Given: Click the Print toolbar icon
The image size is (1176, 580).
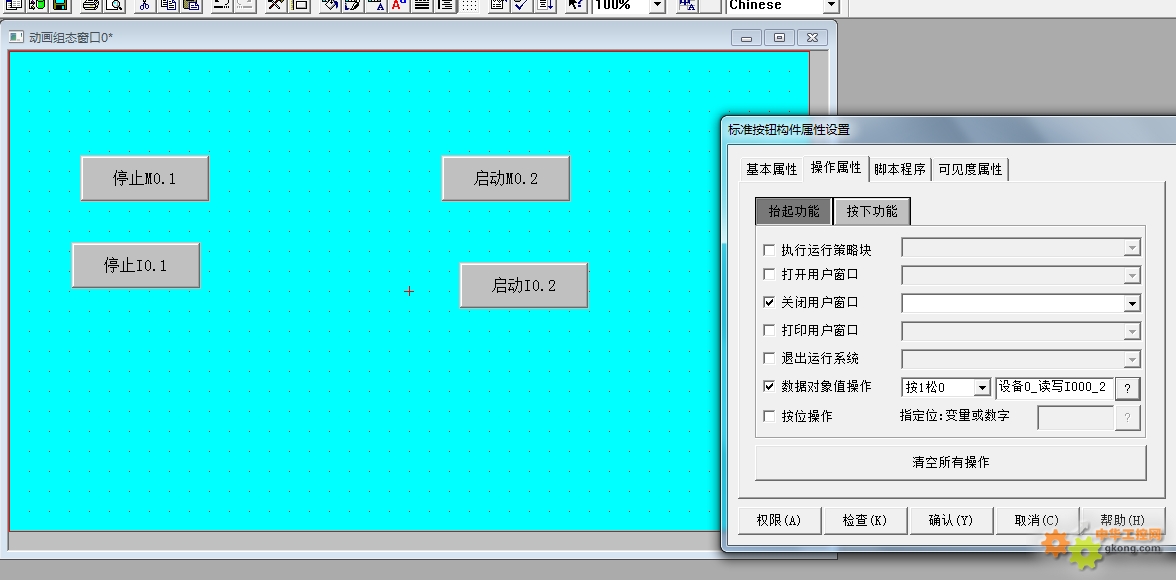Looking at the screenshot, I should click(91, 5).
